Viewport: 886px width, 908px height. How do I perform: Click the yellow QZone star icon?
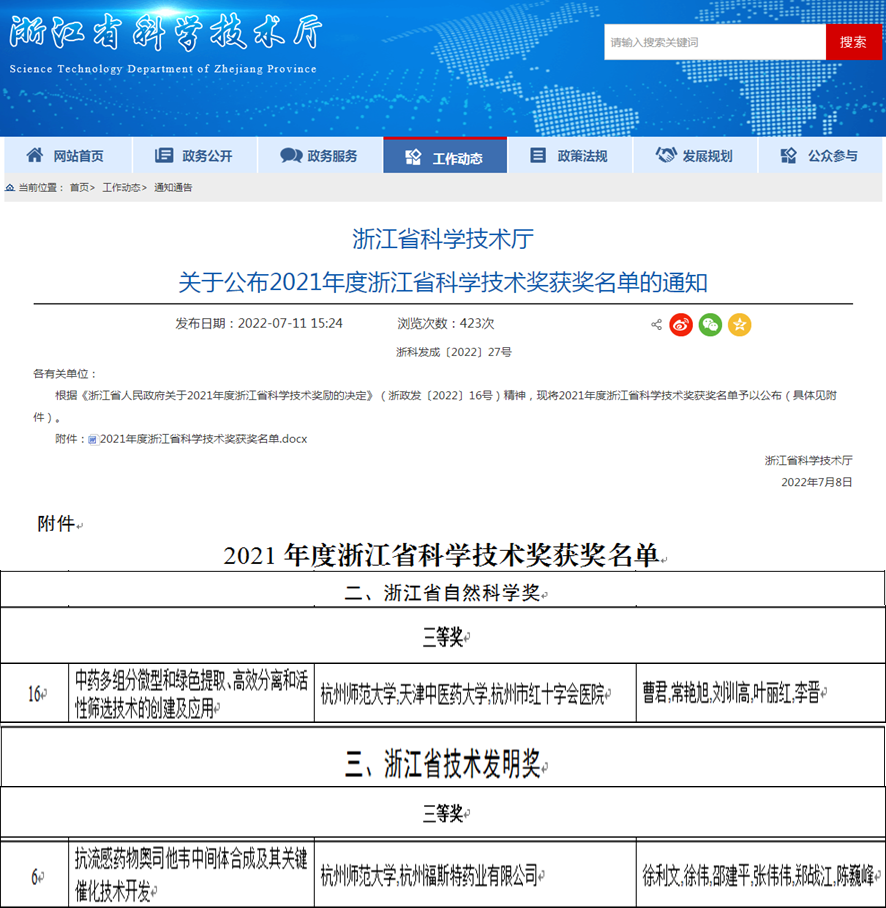739,325
